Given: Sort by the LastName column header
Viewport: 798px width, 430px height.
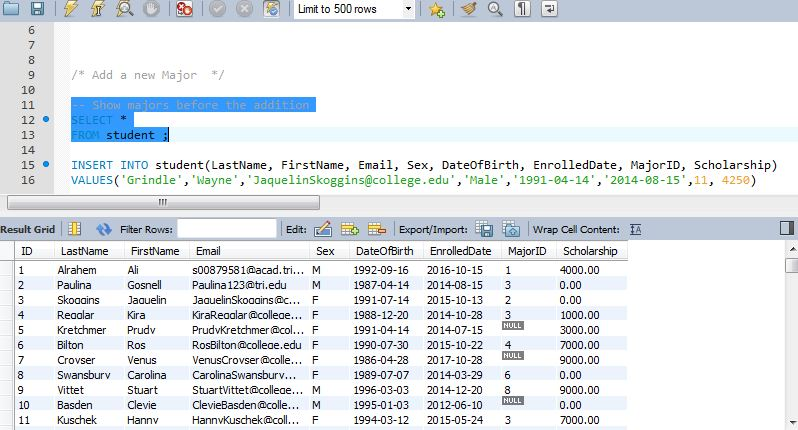Looking at the screenshot, I should (x=89, y=251).
